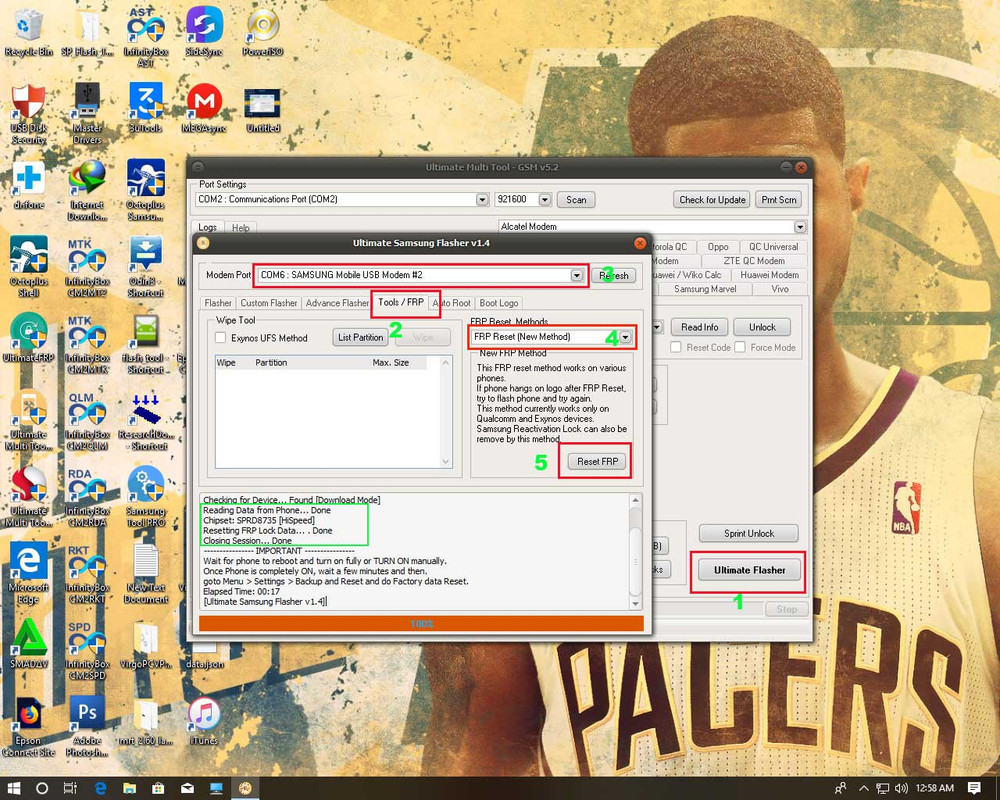Launch the InfinityBox CM2MTK shortcut

(87, 343)
